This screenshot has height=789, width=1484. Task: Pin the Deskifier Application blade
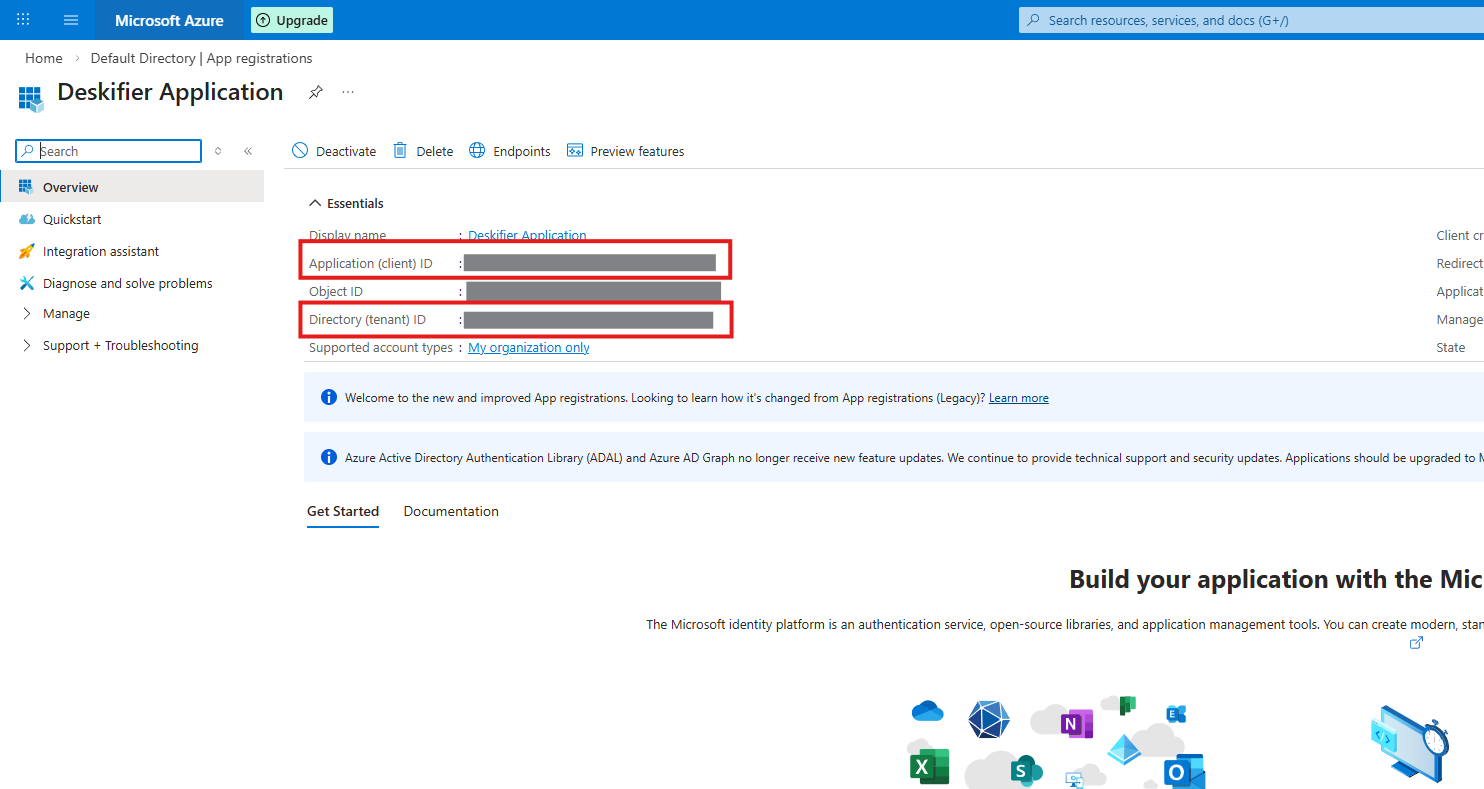[x=315, y=92]
